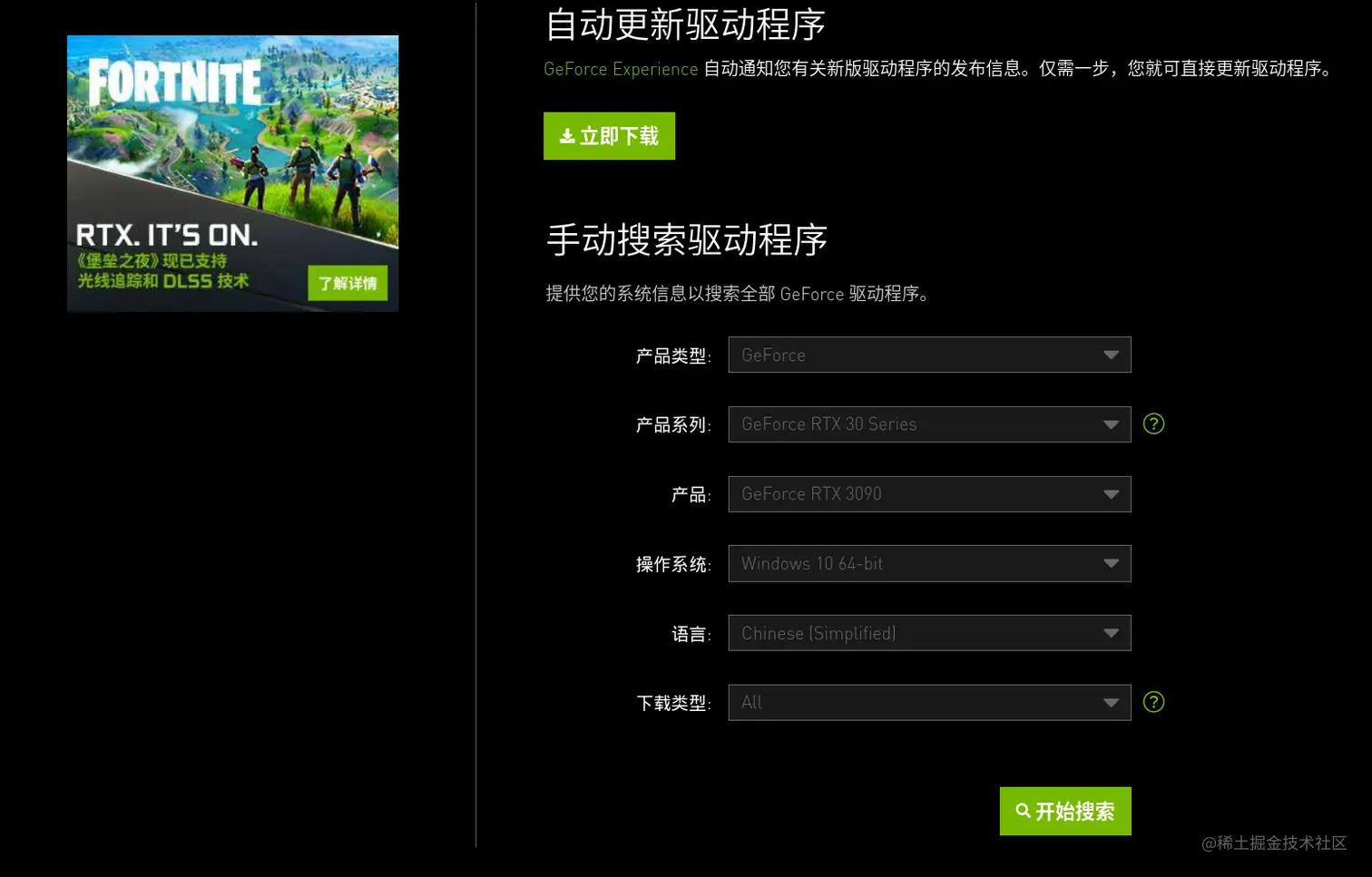
Task: Click the dropdown arrow of 操作系统 field
Action: pos(1111,563)
